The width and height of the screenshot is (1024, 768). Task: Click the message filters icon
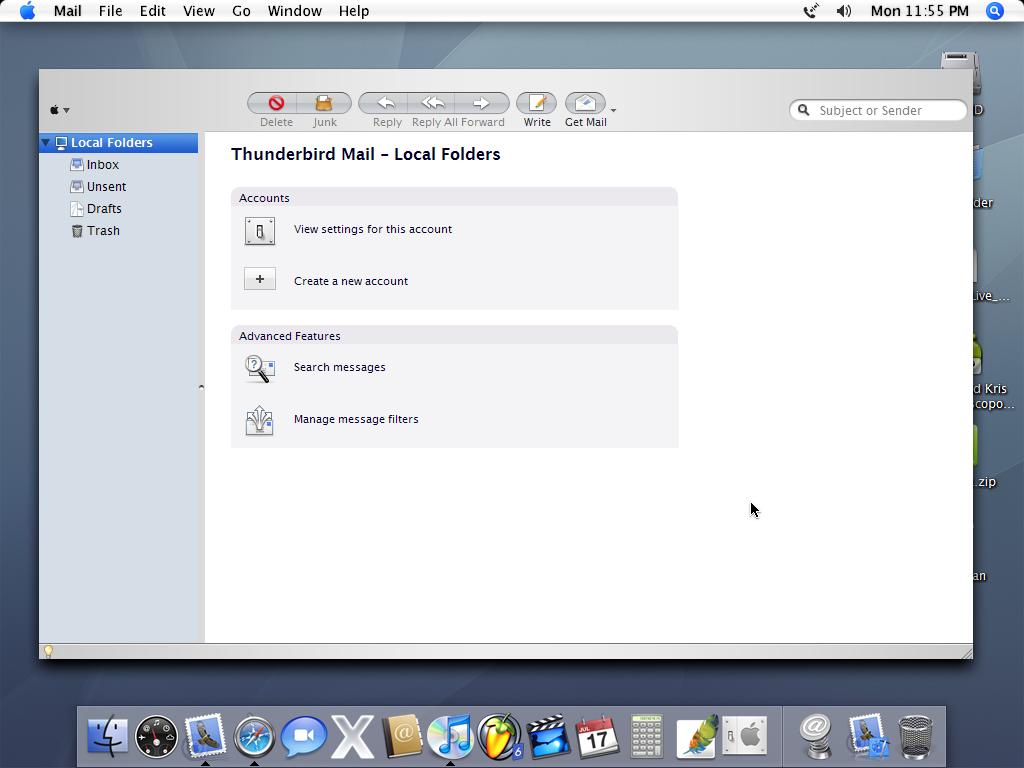click(260, 421)
